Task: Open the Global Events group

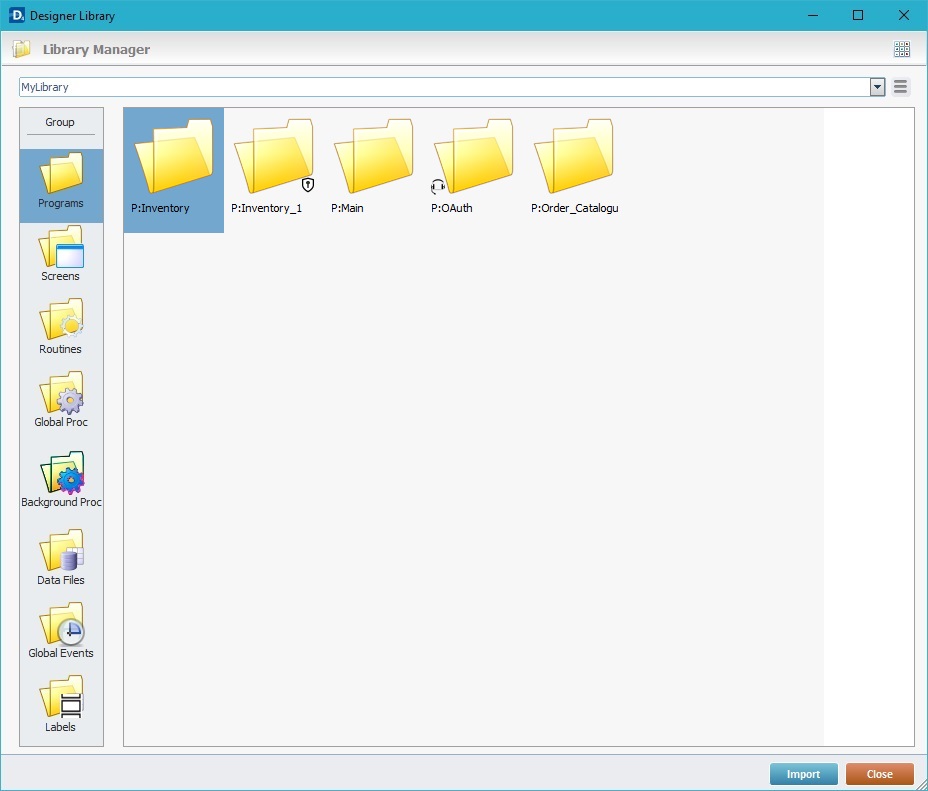Action: point(61,631)
